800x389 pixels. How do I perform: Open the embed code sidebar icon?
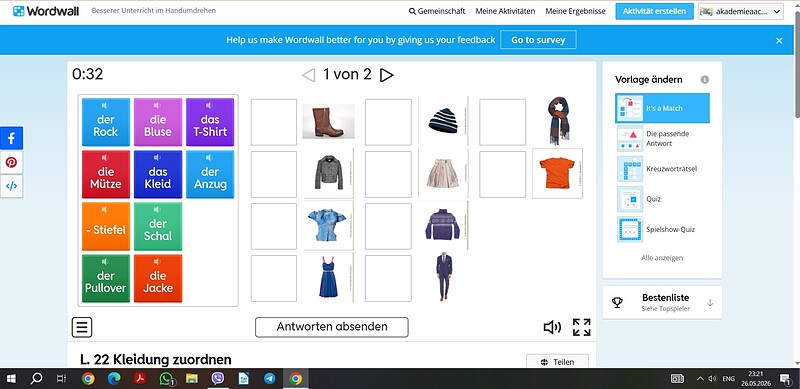(11, 186)
